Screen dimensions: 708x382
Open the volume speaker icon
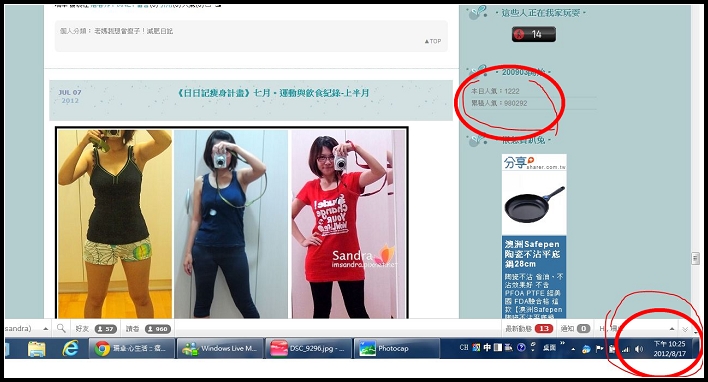(x=639, y=349)
